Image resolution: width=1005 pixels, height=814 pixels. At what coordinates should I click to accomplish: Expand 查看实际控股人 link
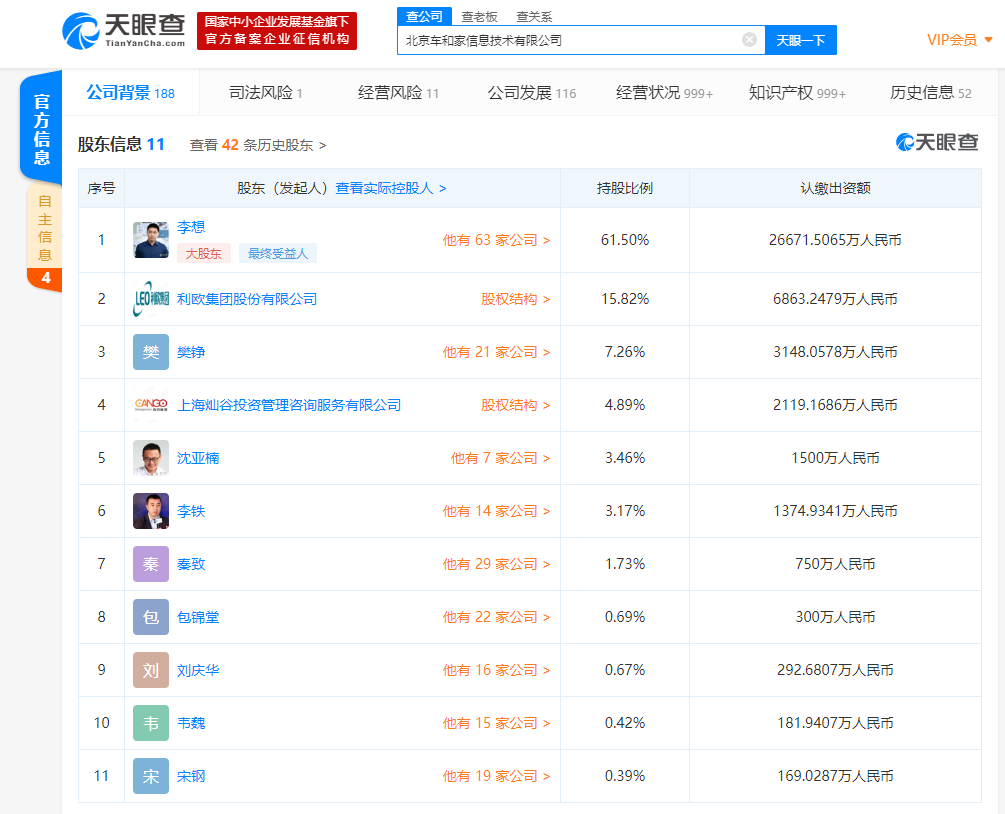pos(390,188)
